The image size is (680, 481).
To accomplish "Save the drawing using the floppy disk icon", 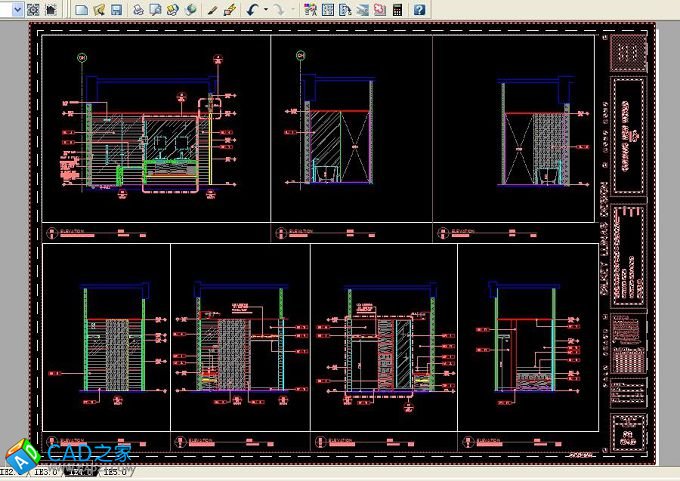I will pyautogui.click(x=116, y=9).
